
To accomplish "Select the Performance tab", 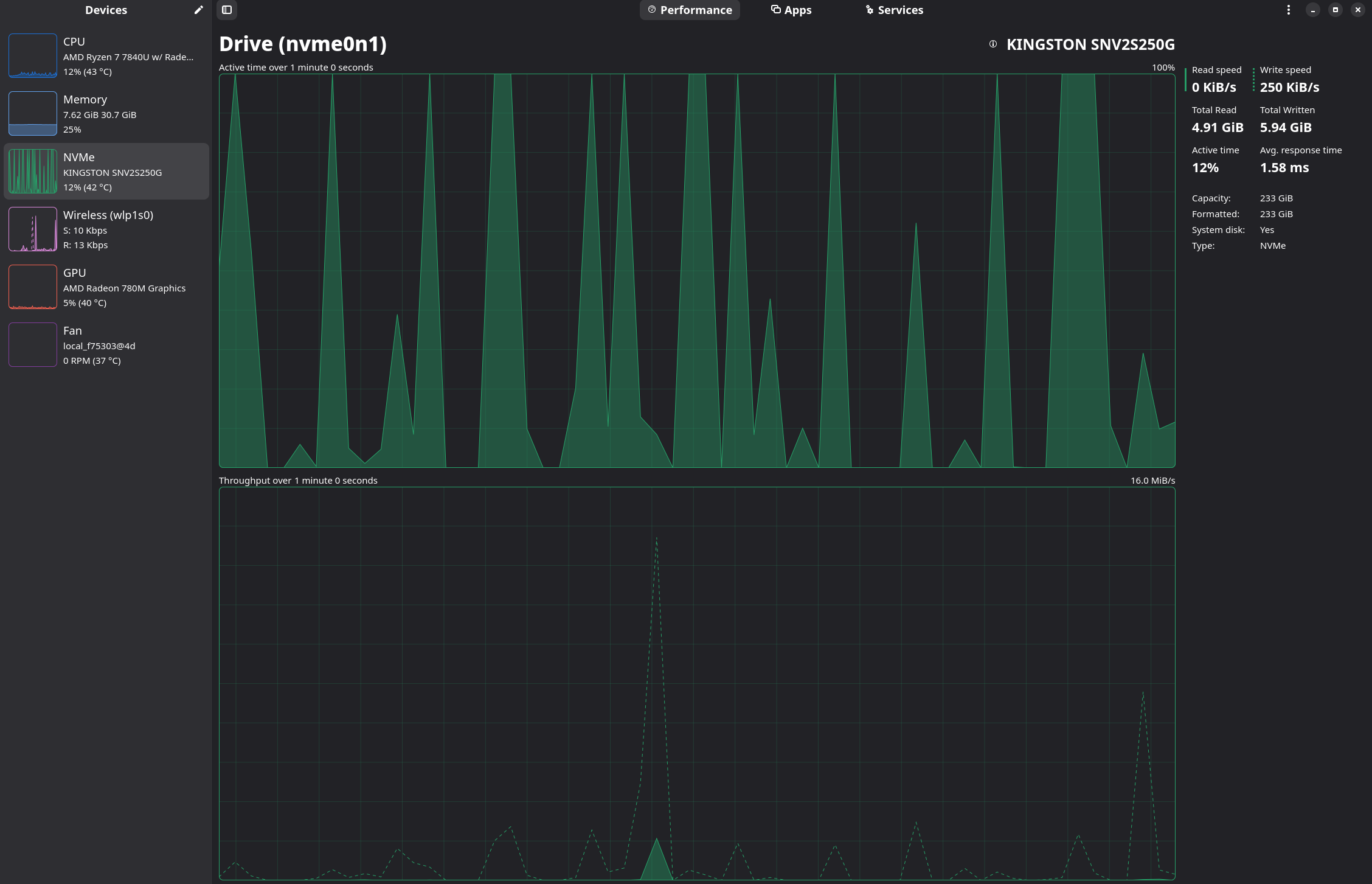I will pos(690,10).
